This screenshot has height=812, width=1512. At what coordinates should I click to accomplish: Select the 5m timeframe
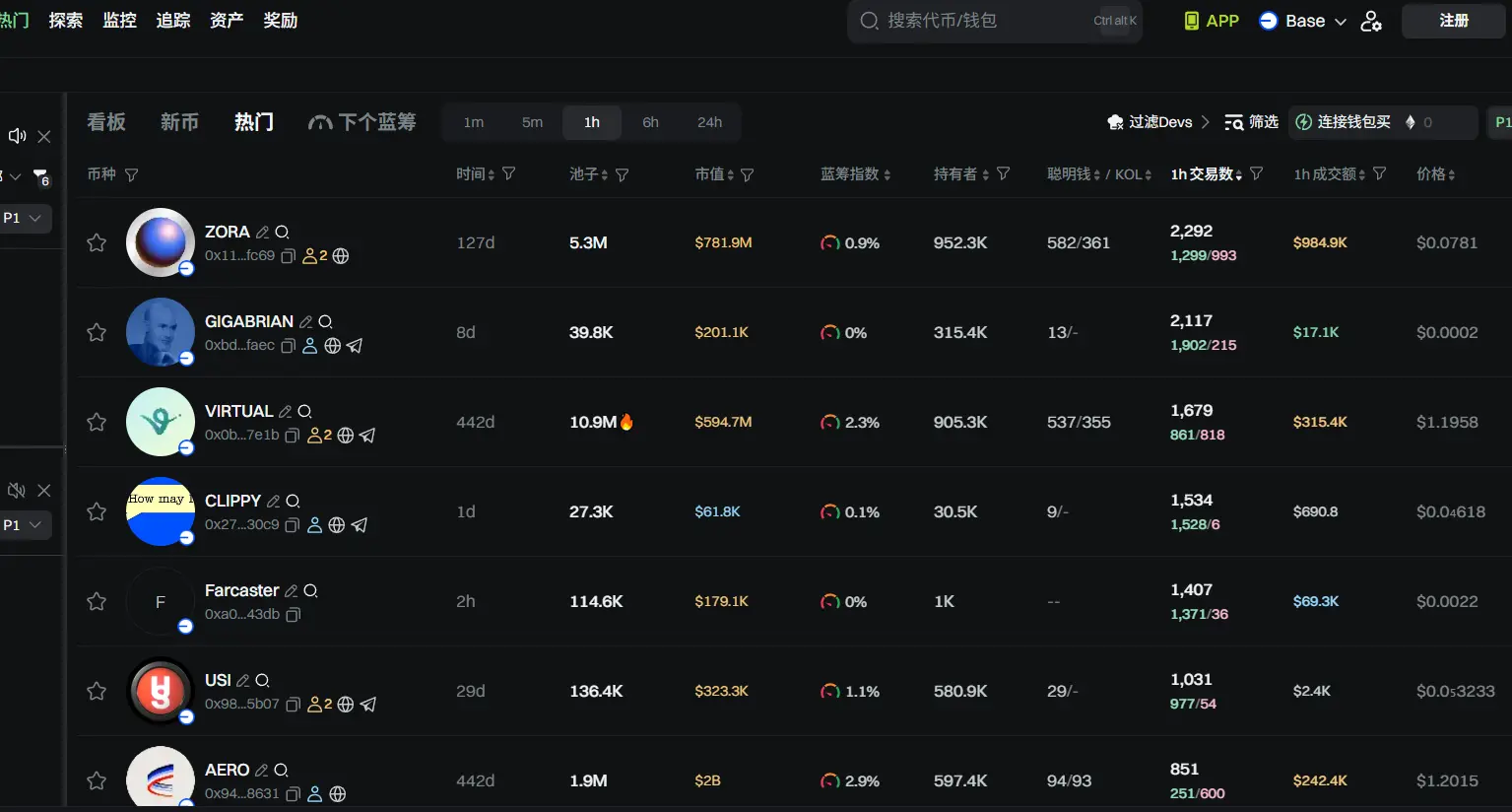[x=532, y=122]
